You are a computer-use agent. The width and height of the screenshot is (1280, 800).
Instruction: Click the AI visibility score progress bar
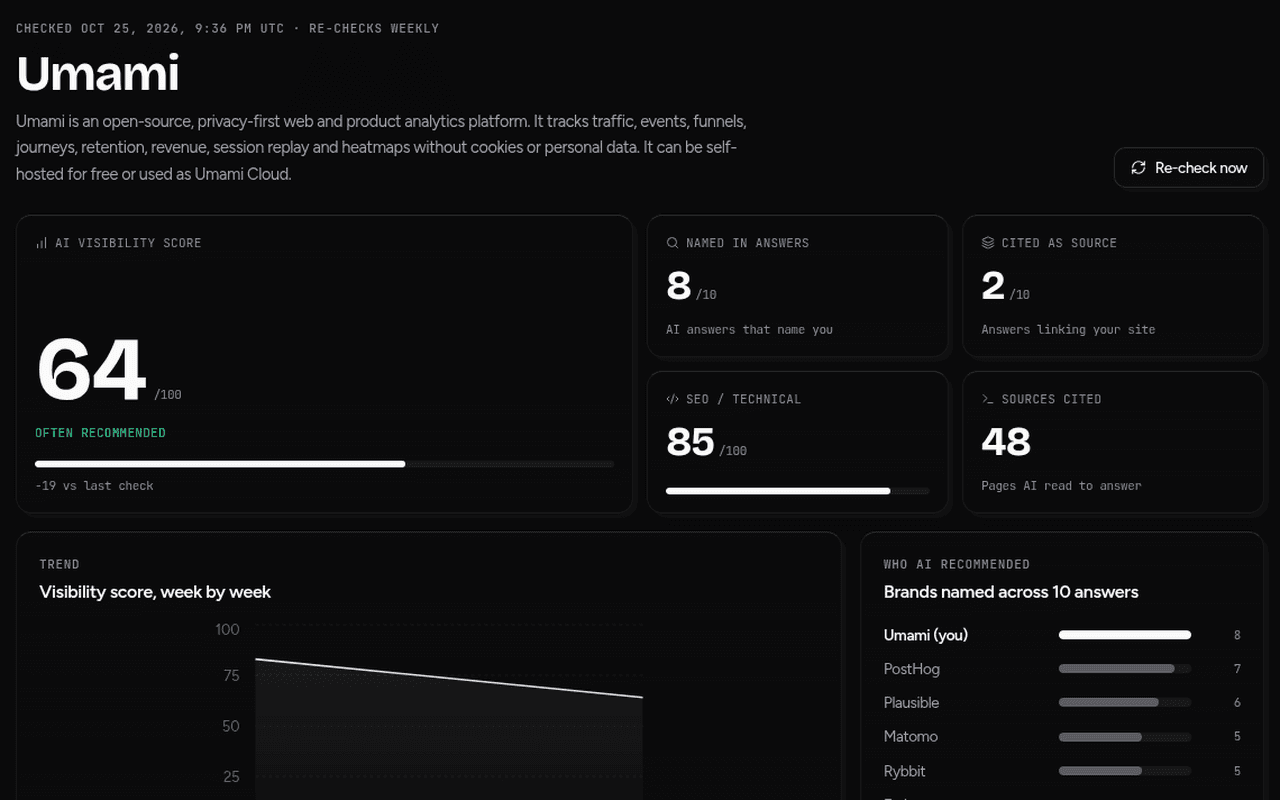tap(324, 464)
